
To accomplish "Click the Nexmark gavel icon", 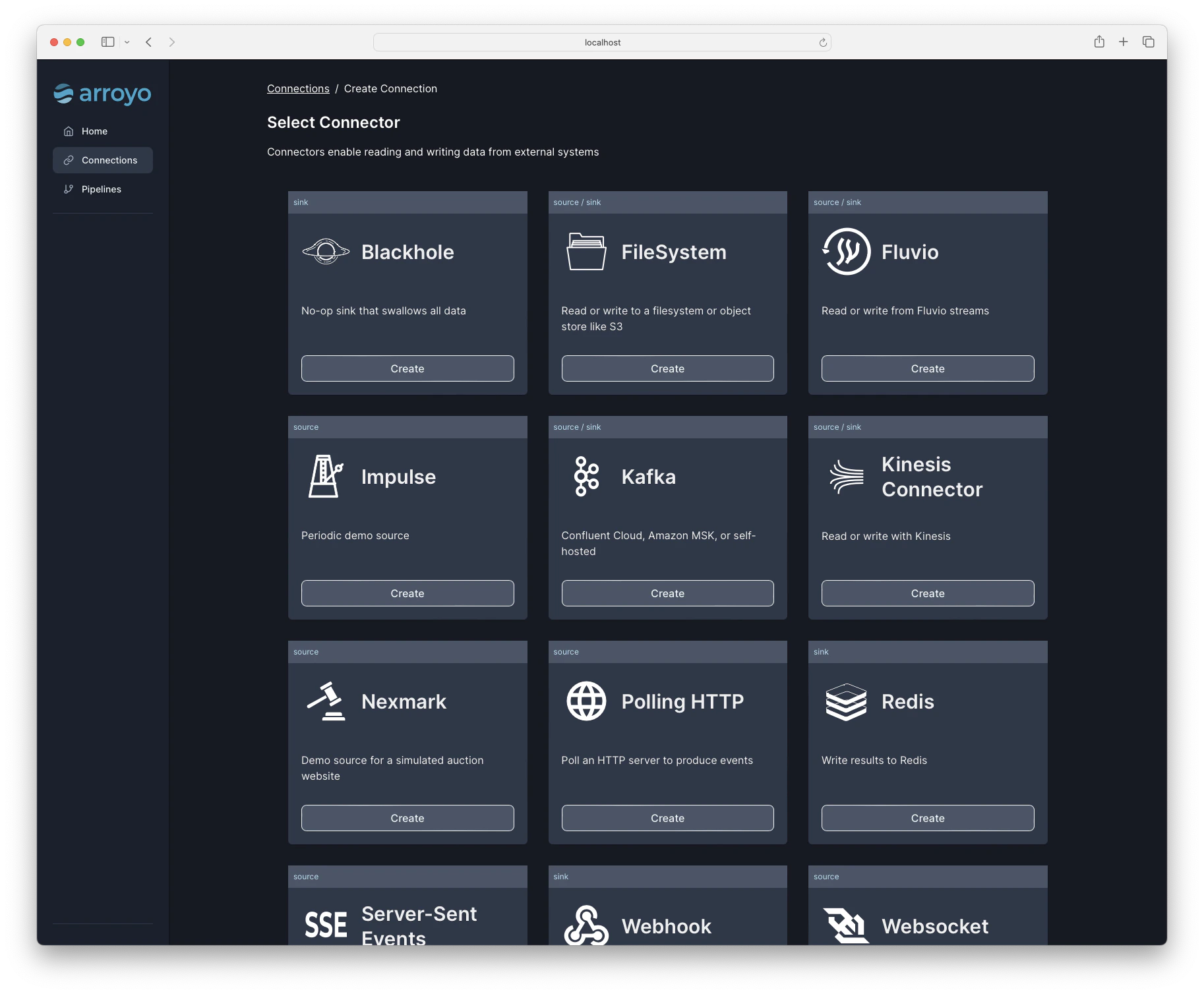I will [x=325, y=701].
